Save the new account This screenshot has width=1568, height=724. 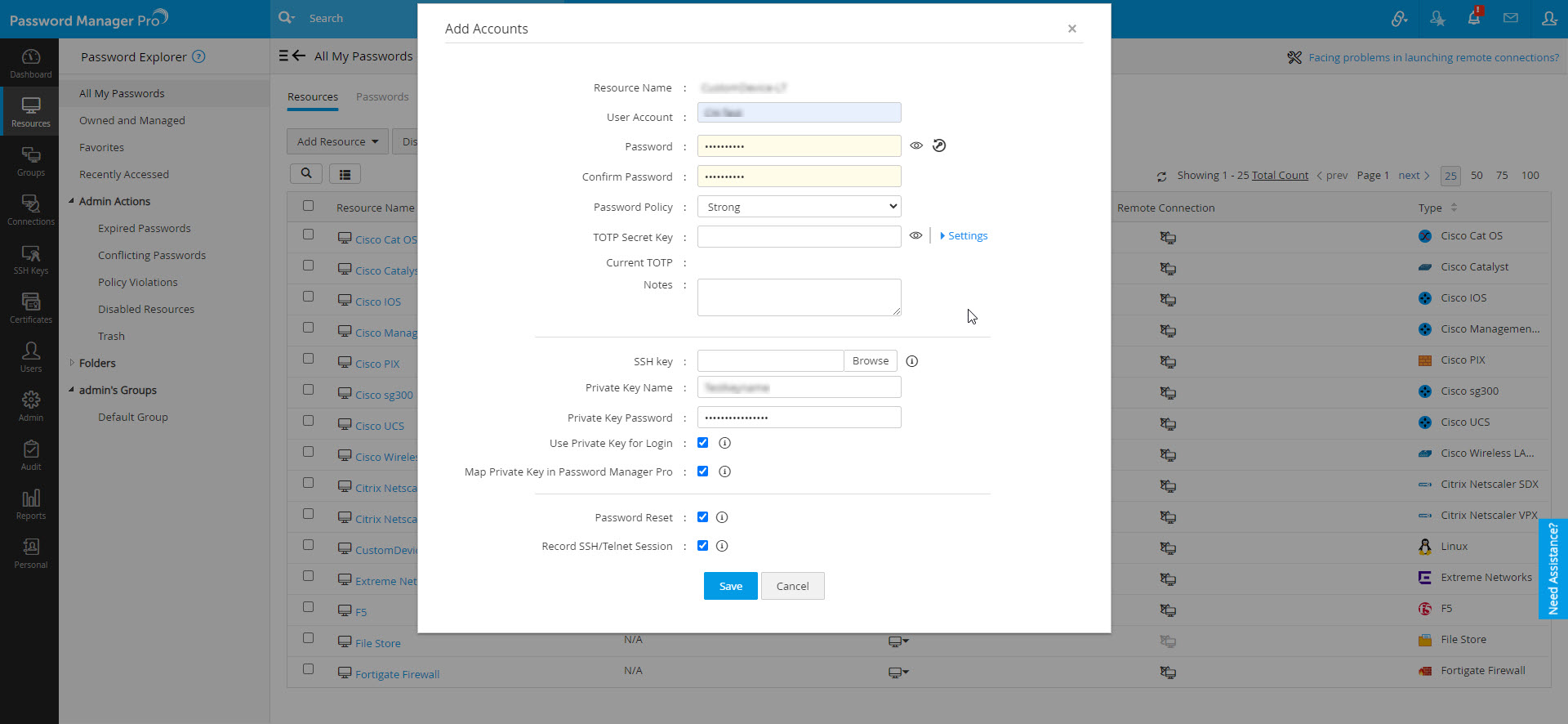[x=730, y=586]
